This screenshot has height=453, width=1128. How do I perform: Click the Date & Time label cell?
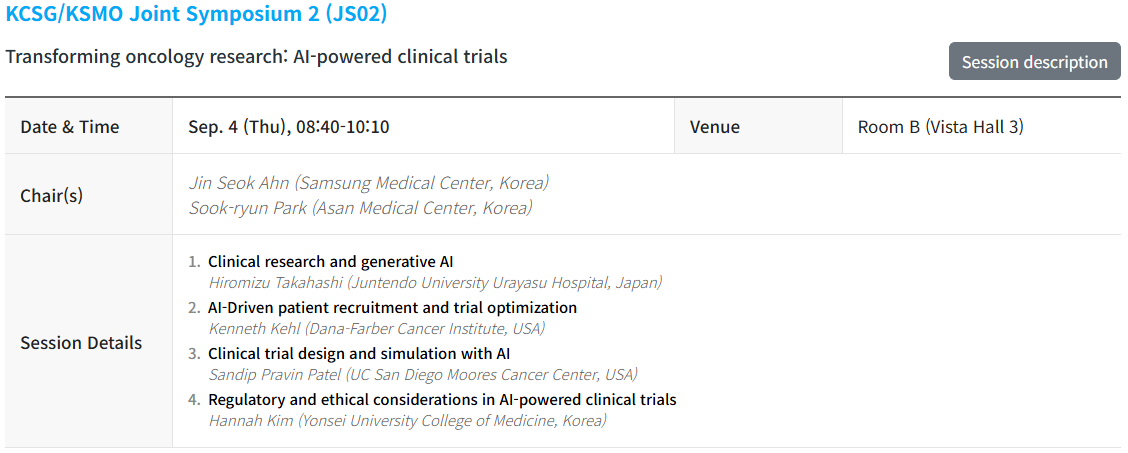88,127
